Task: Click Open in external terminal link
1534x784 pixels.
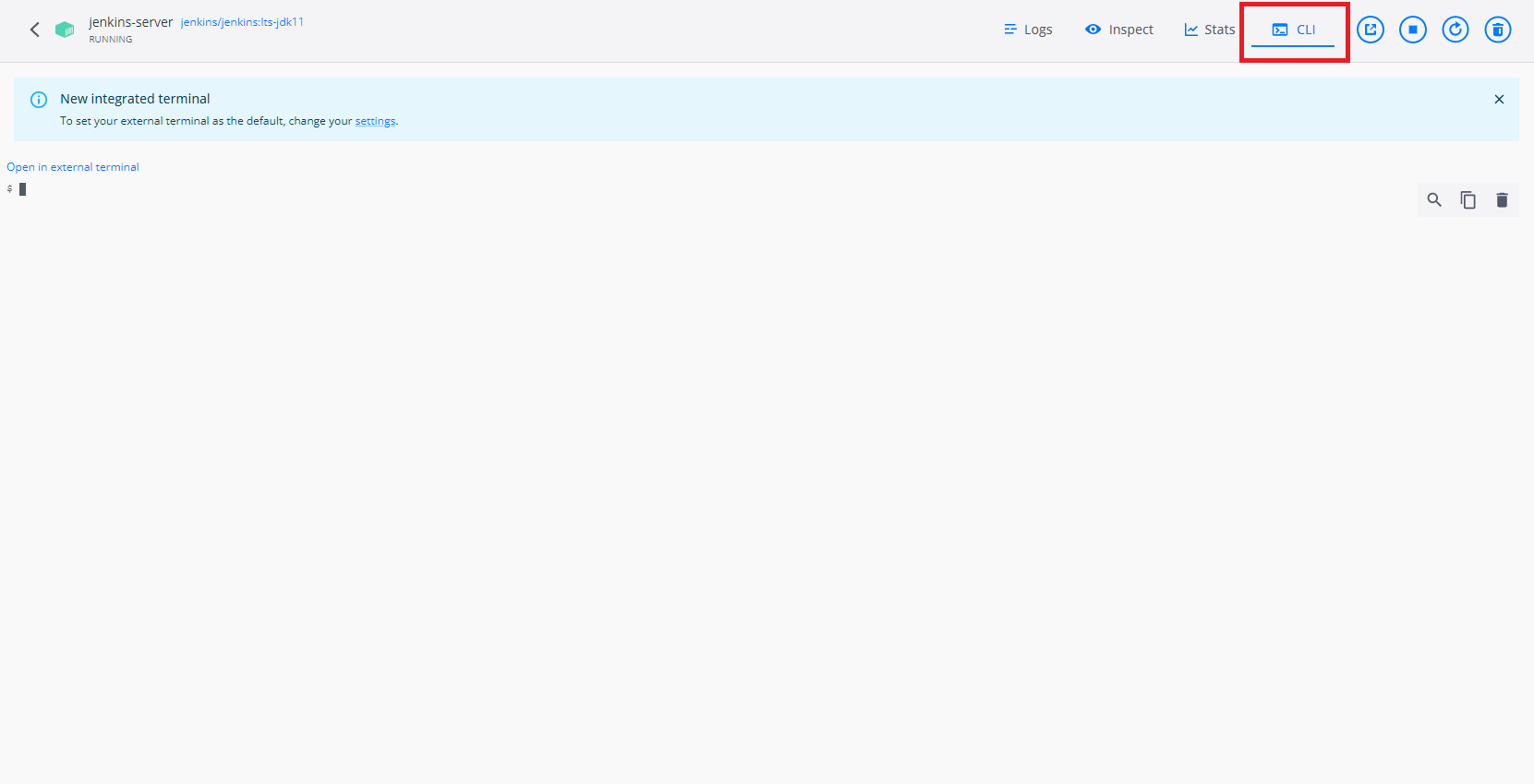Action: tap(73, 167)
